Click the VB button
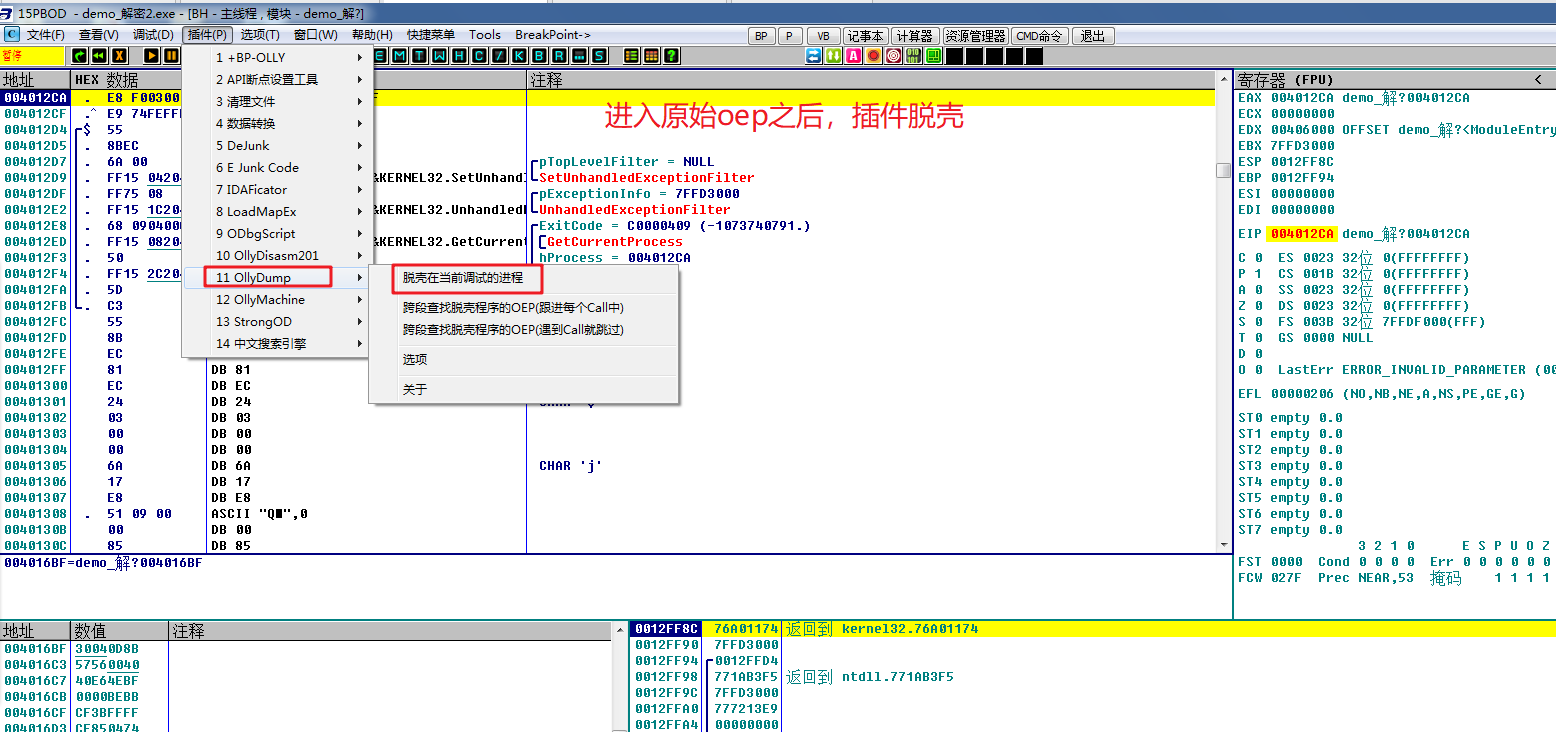 823,36
